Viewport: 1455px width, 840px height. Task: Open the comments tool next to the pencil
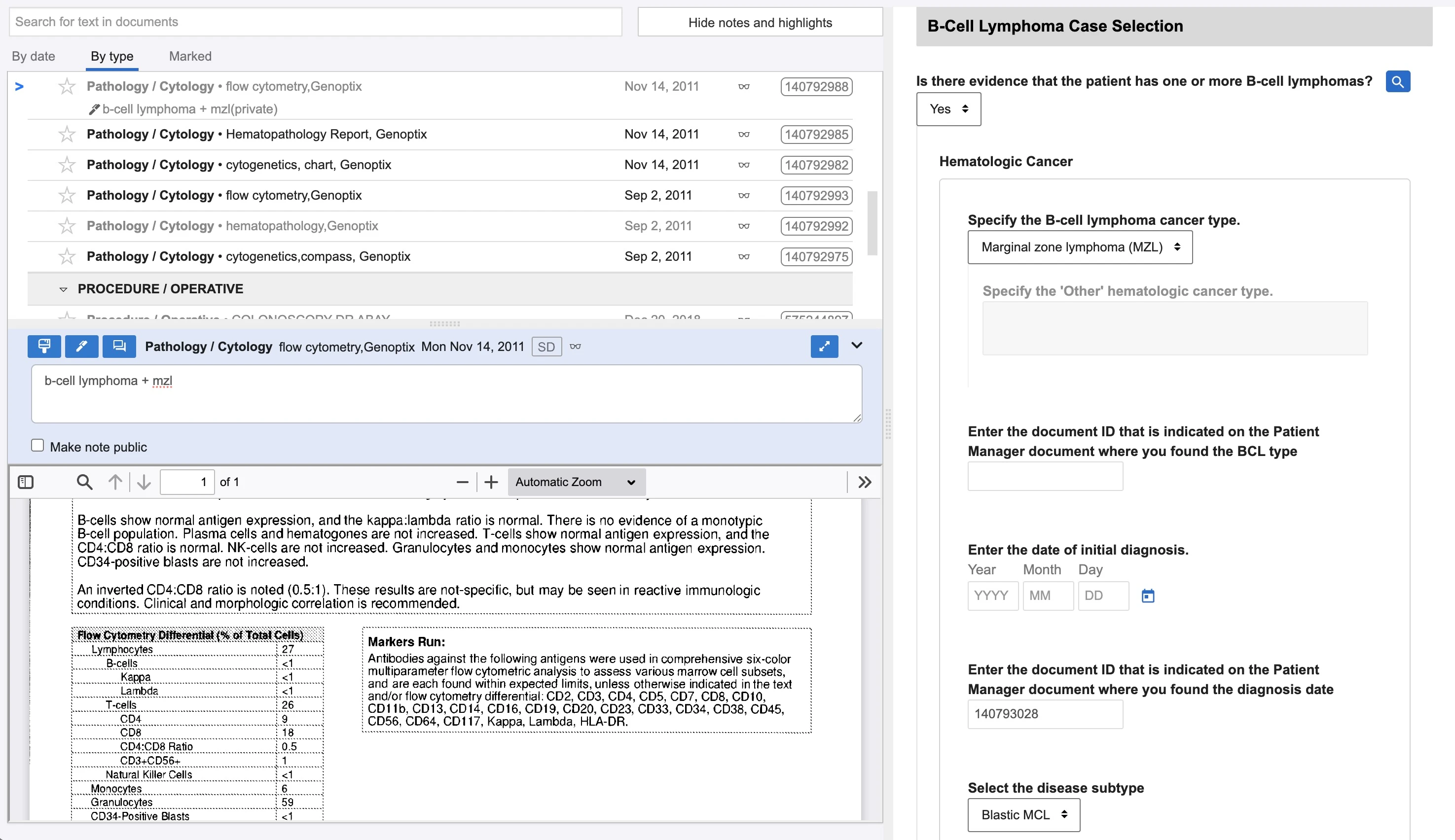click(x=119, y=347)
